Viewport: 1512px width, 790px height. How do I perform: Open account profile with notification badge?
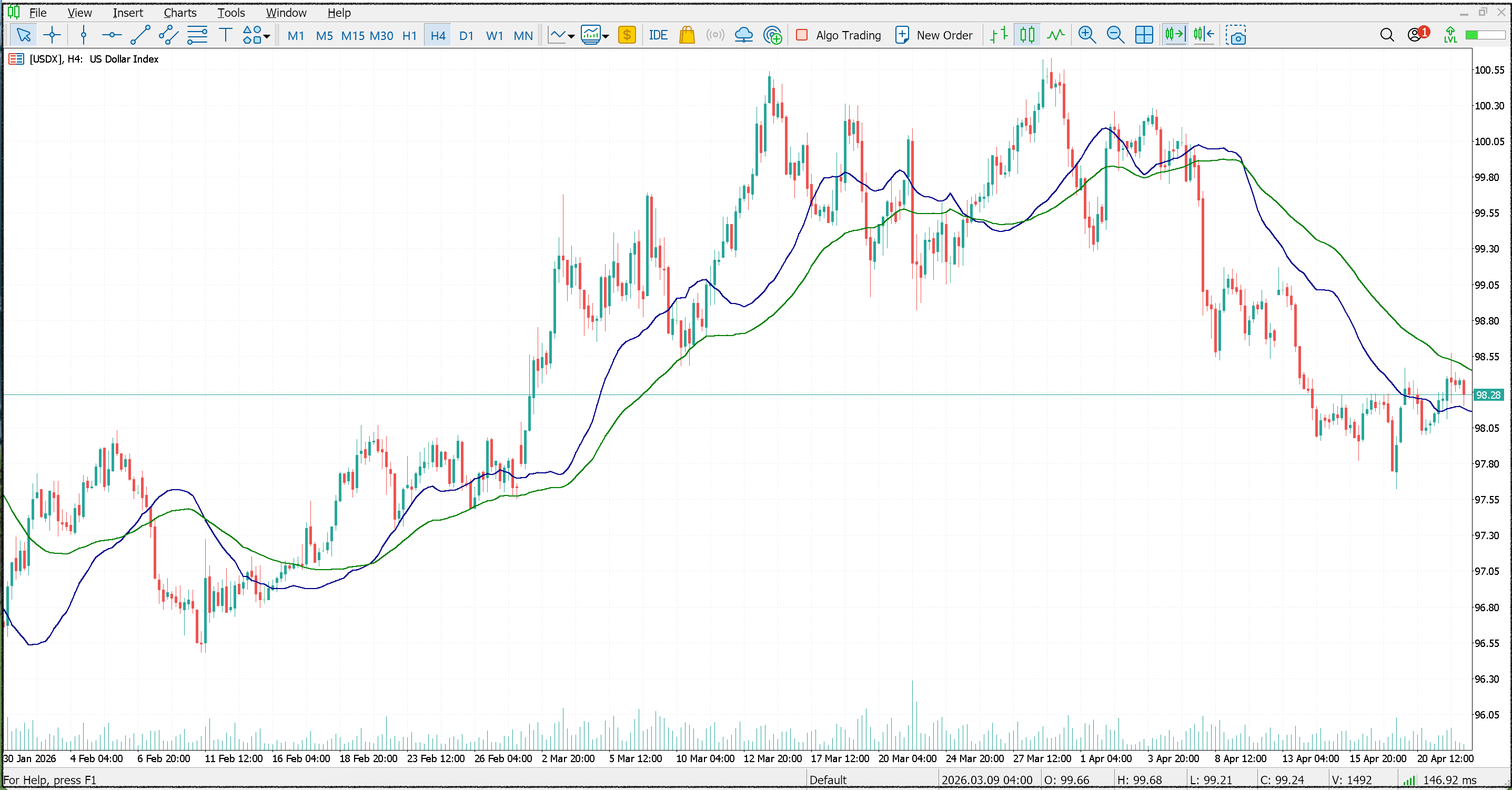coord(1418,34)
